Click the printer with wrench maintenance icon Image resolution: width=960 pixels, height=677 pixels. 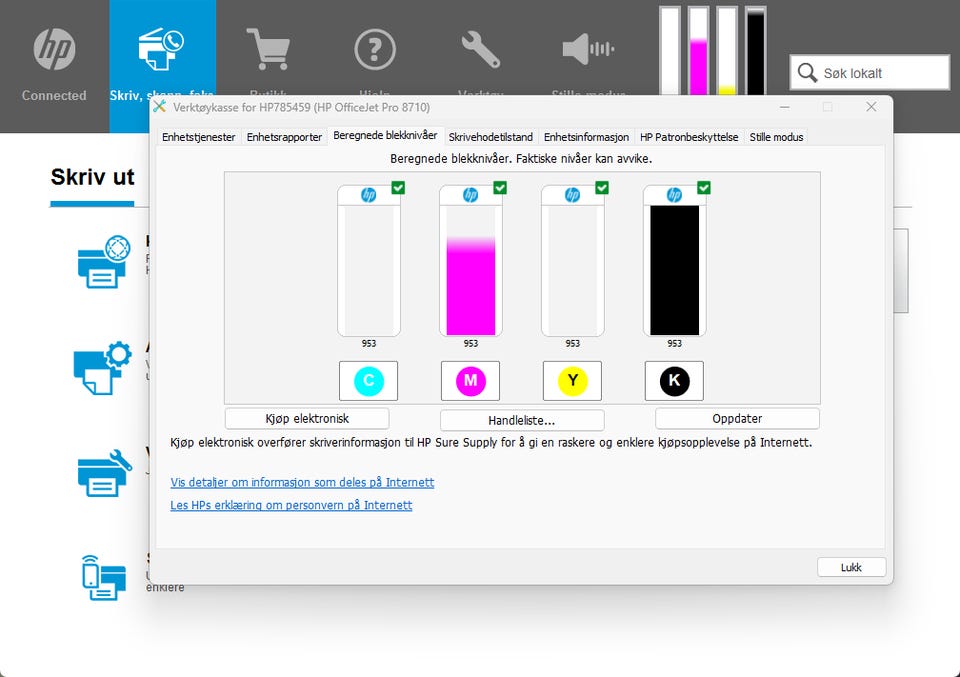tap(104, 473)
